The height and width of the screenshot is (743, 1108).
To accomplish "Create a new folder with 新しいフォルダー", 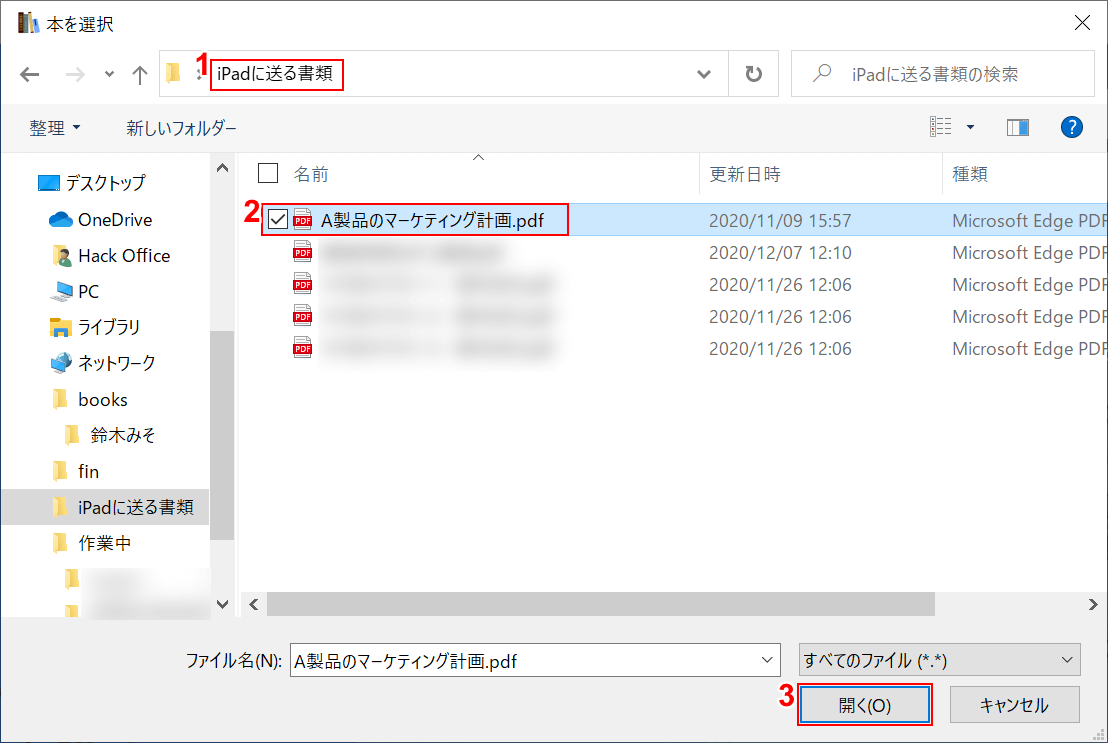I will click(181, 128).
